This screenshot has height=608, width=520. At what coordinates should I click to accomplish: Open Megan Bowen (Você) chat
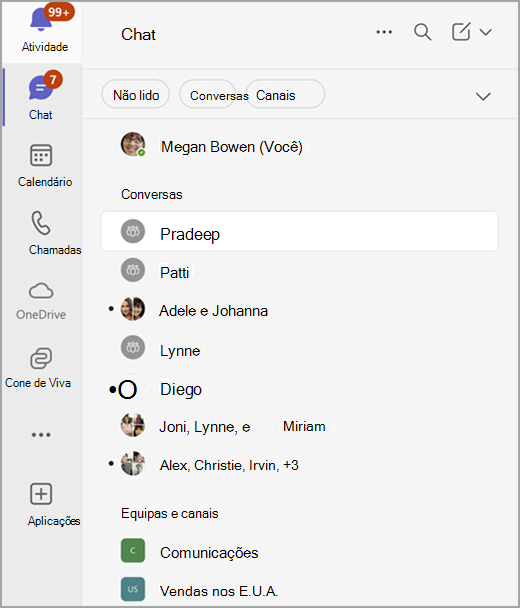click(x=299, y=147)
